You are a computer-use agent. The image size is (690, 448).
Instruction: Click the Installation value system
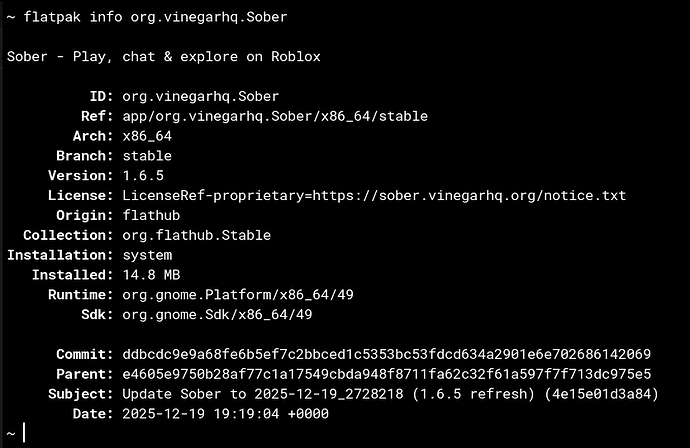(147, 255)
